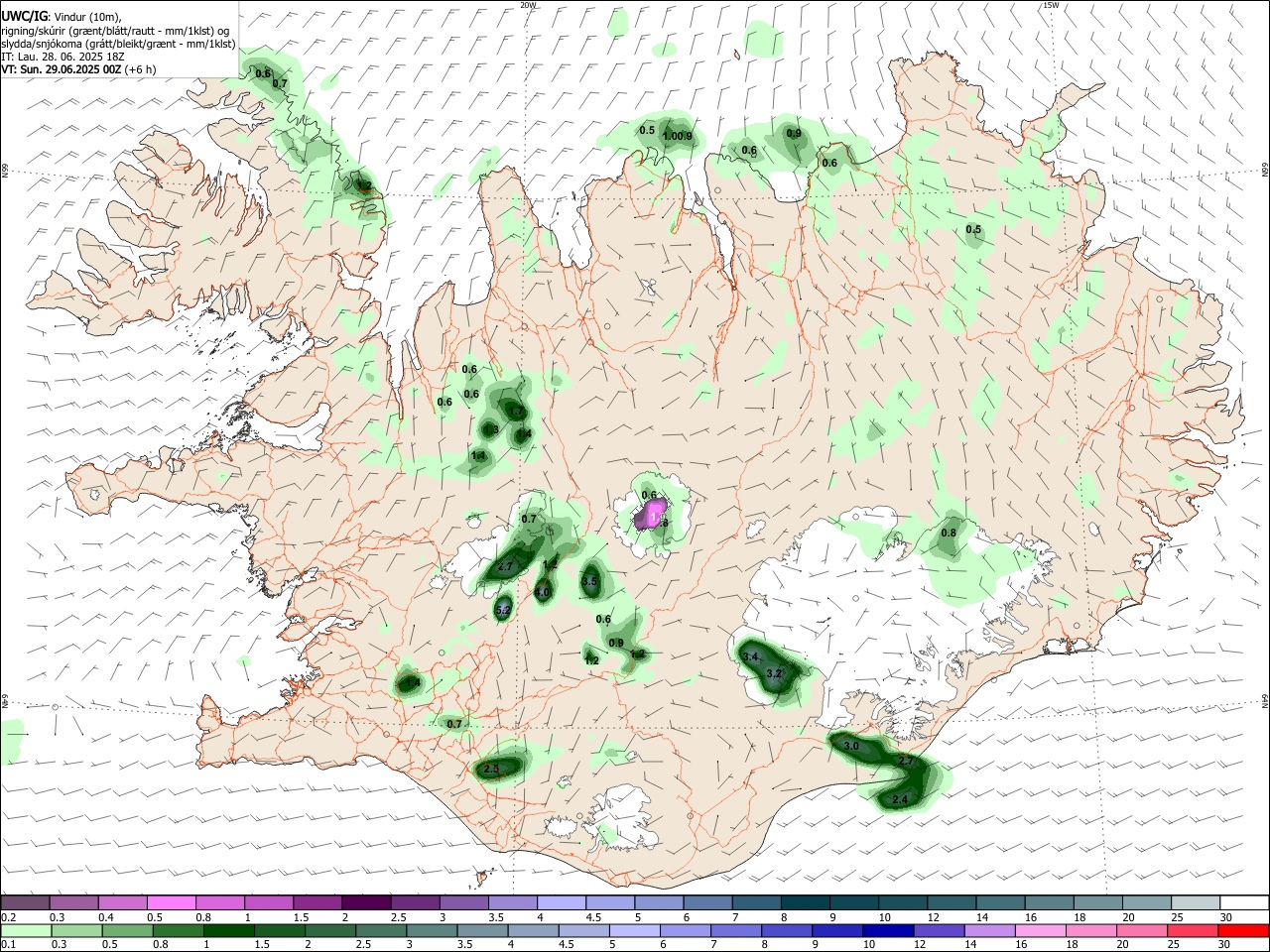The width and height of the screenshot is (1270, 952).
Task: Click the 5.2 rainfall value on the map
Action: [502, 611]
